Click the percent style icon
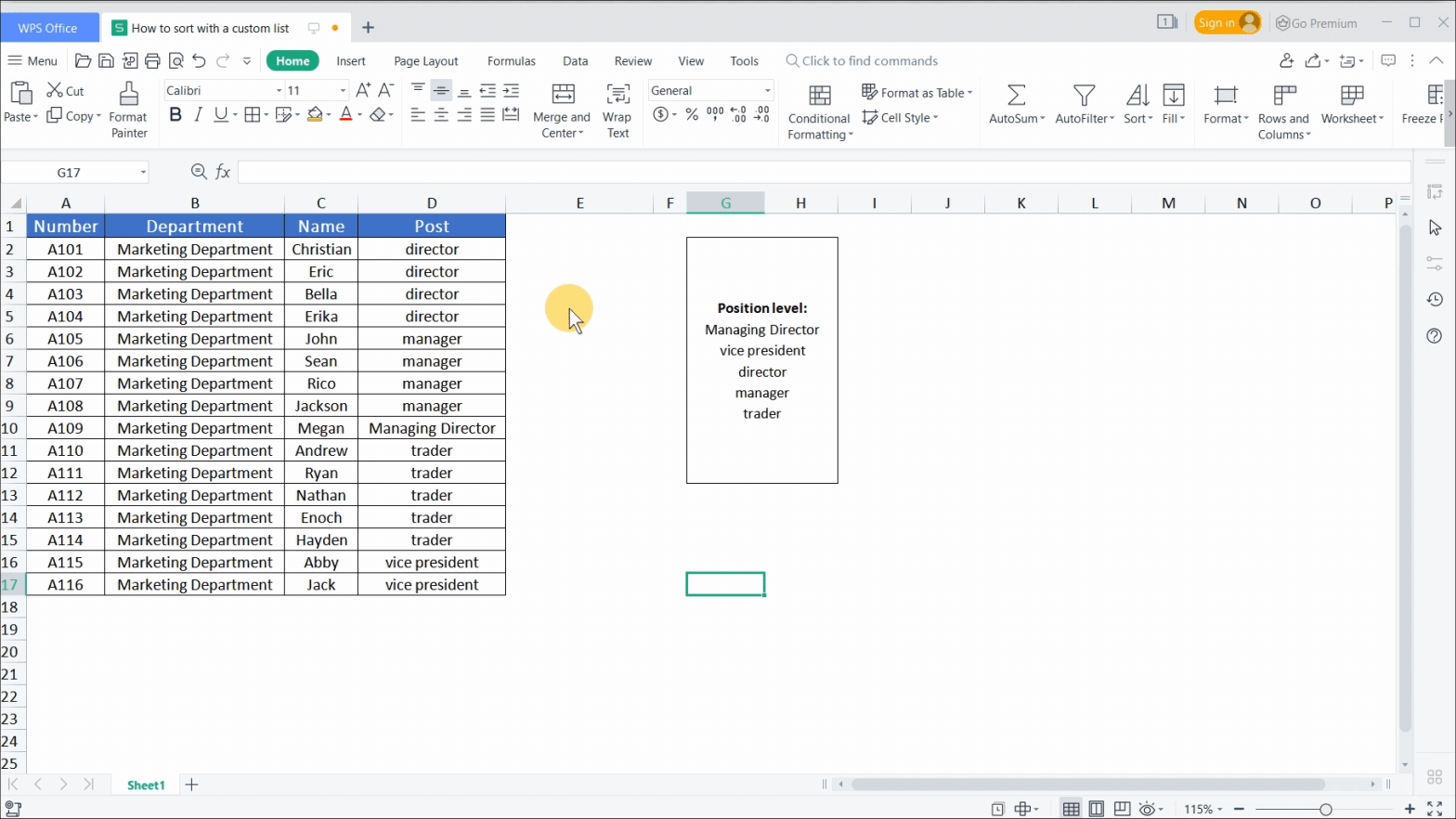This screenshot has width=1456, height=819. 692,114
